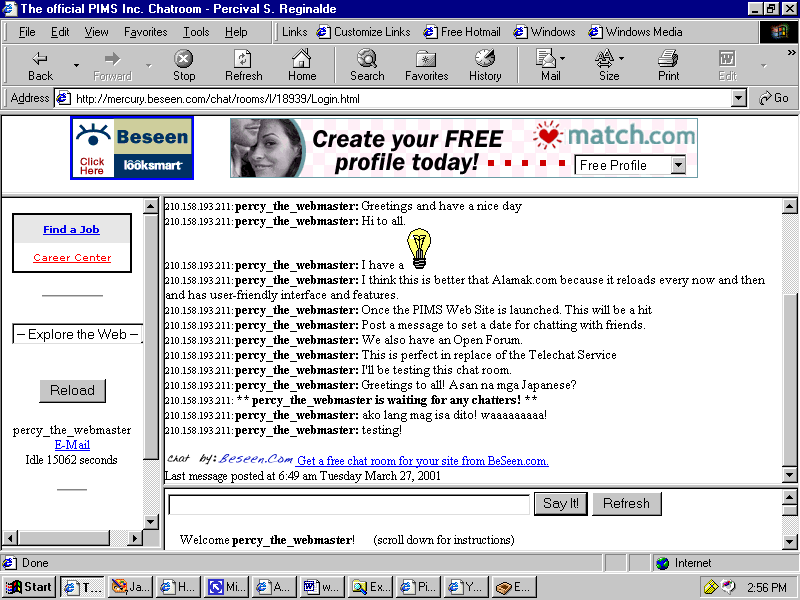
Task: Switch to the E... taskbar button
Action: tap(514, 587)
